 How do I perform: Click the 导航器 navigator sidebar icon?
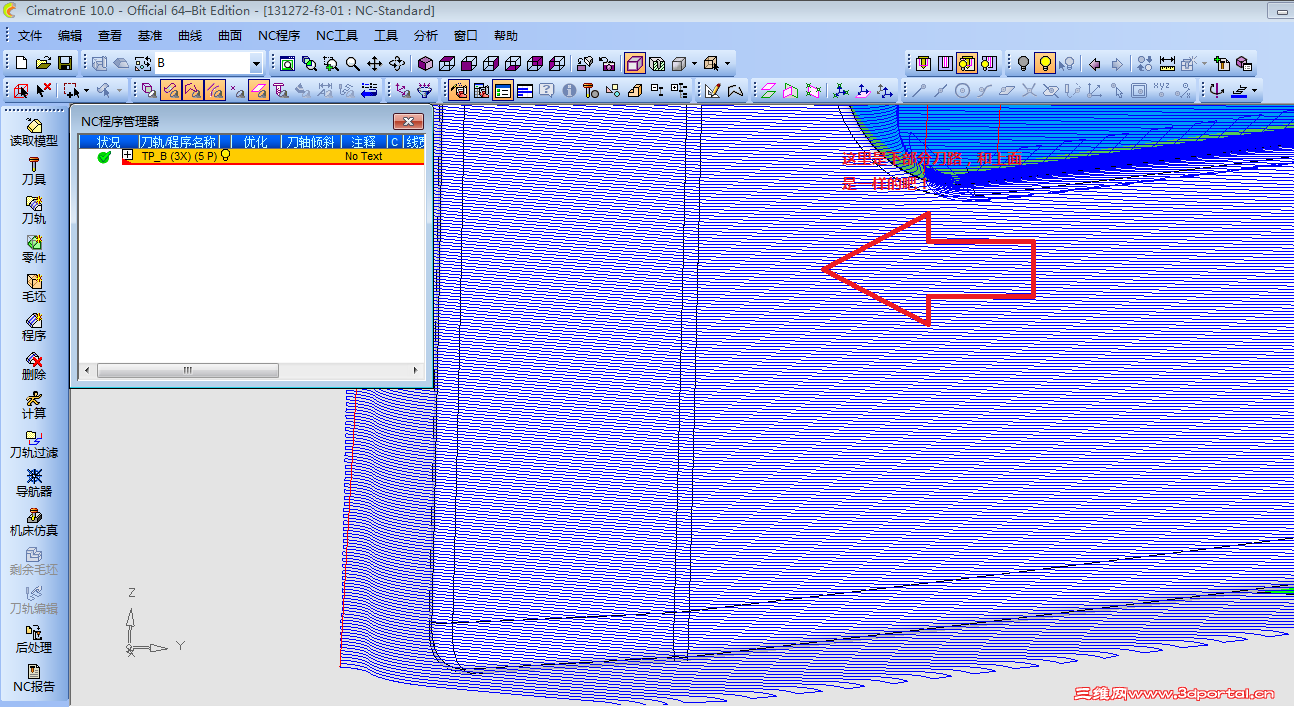(x=34, y=483)
